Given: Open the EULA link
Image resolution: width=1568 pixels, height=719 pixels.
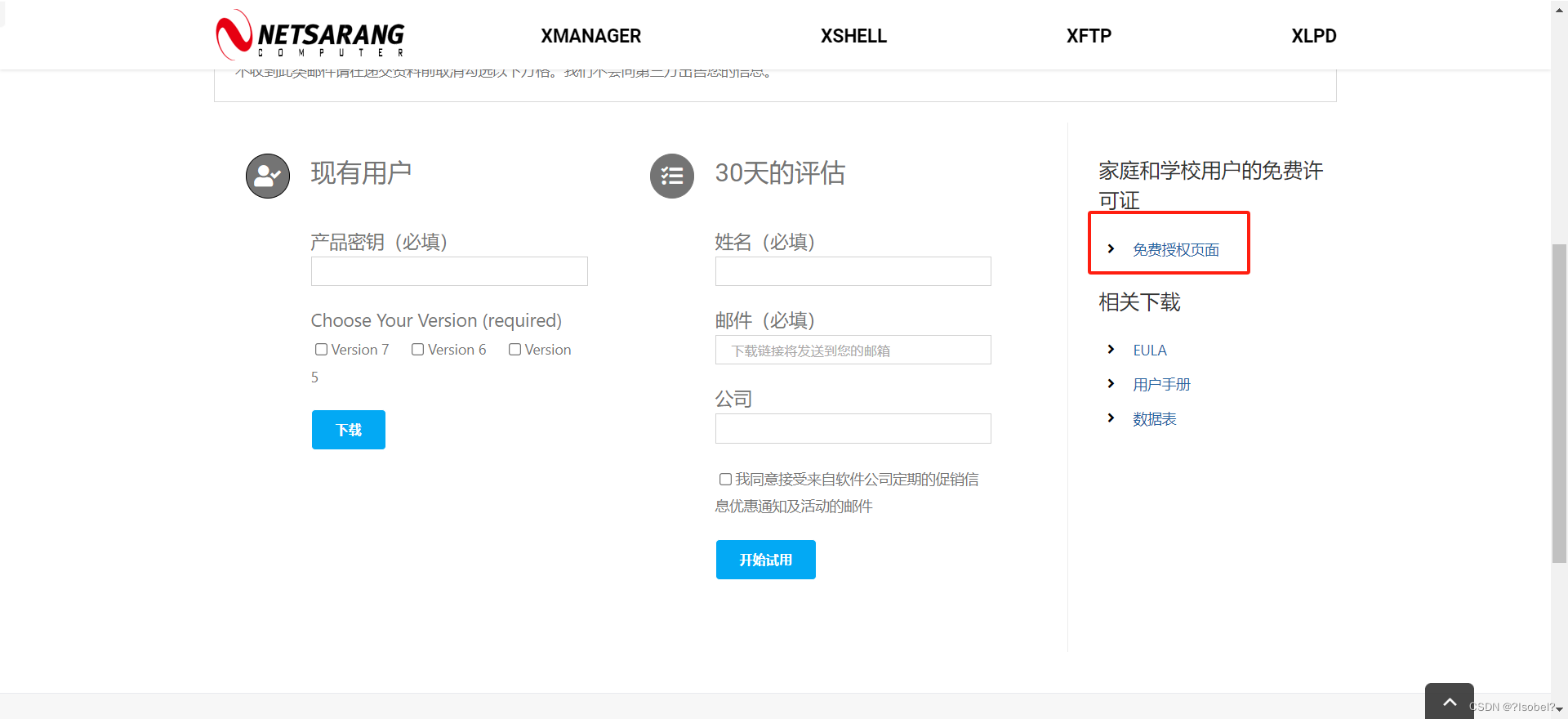Looking at the screenshot, I should pyautogui.click(x=1150, y=351).
